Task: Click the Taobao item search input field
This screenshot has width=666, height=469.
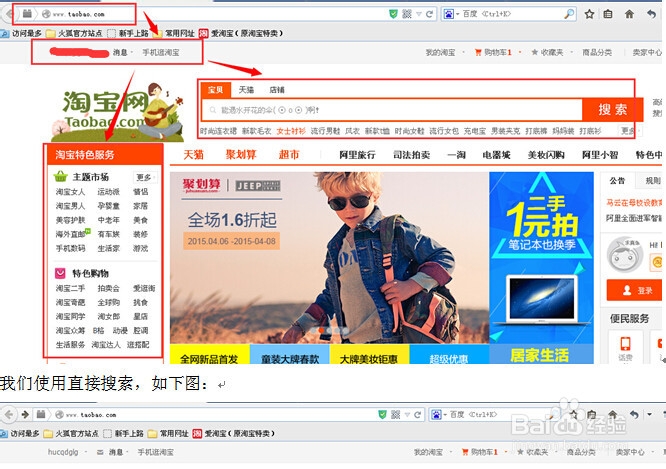Action: [x=391, y=110]
